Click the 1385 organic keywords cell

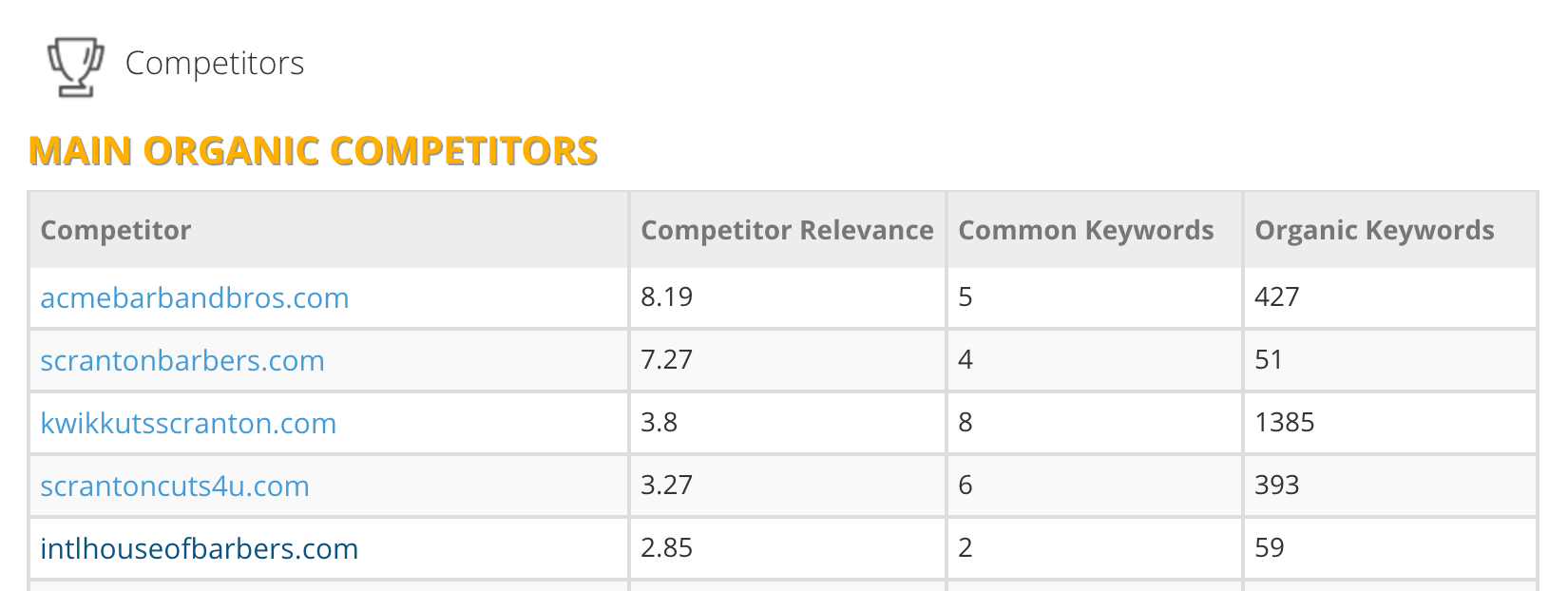point(1285,423)
